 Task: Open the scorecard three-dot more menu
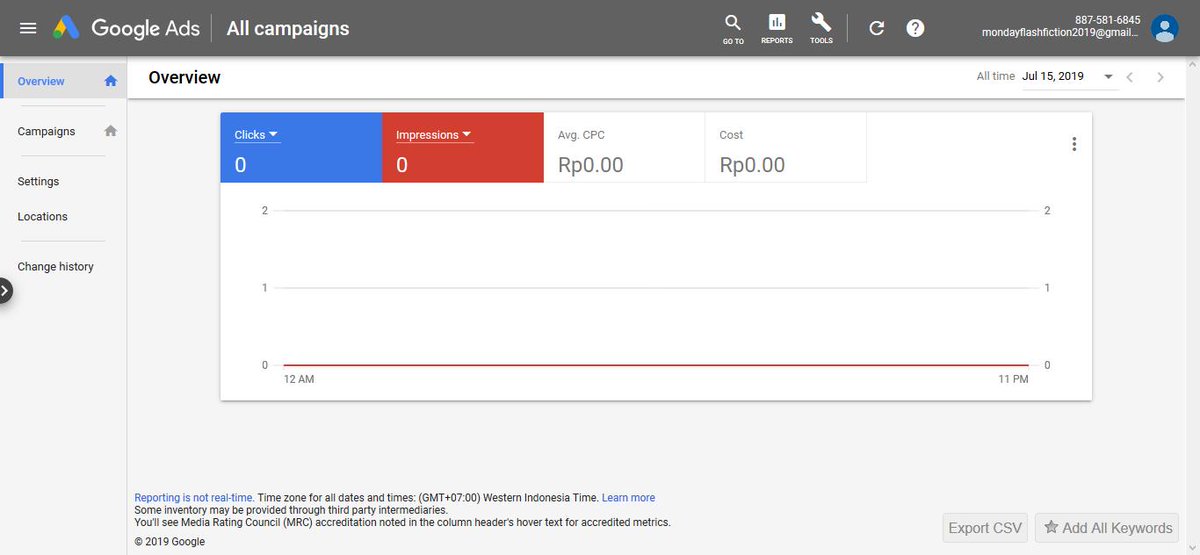click(x=1074, y=144)
